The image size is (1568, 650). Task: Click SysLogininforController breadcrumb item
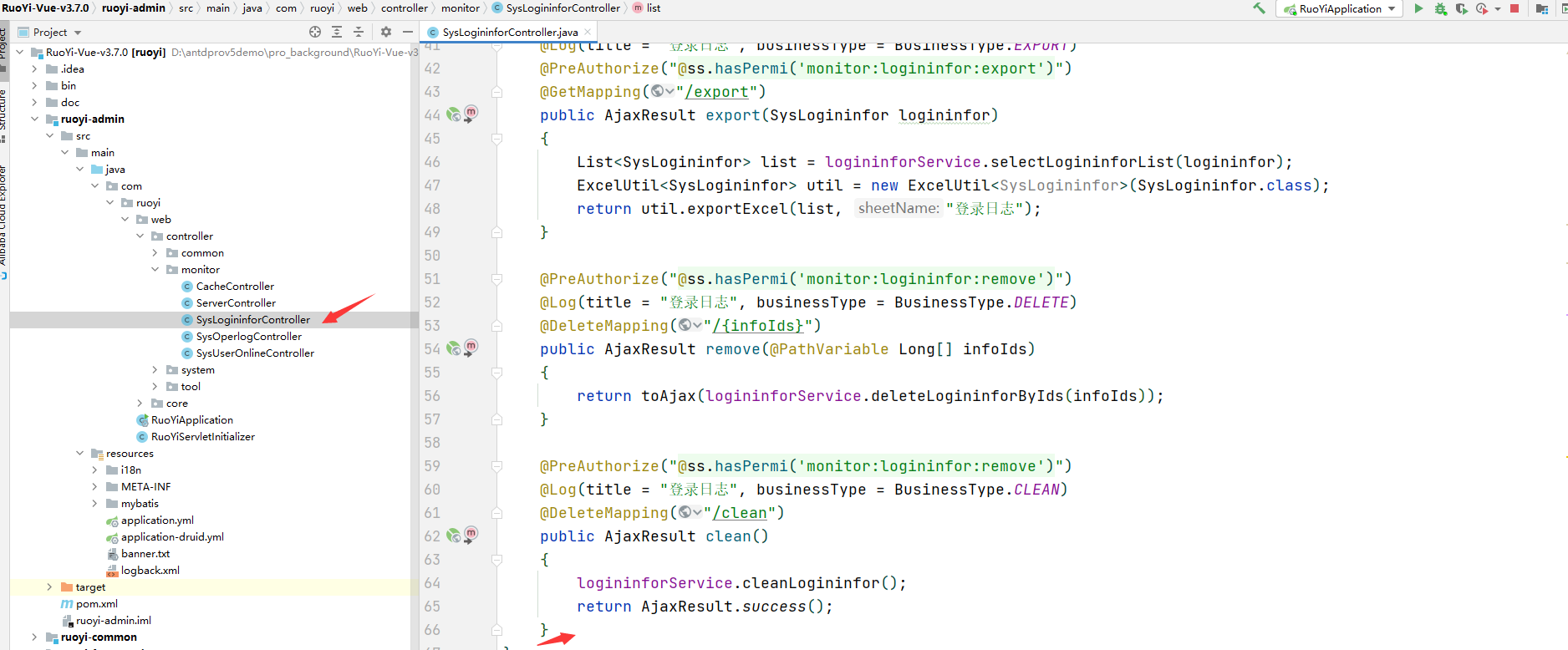point(557,8)
